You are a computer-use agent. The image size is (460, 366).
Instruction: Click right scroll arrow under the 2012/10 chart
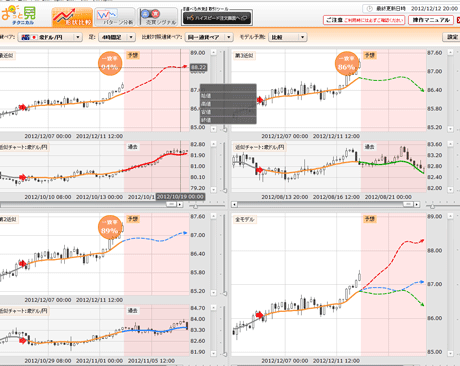click(180, 204)
